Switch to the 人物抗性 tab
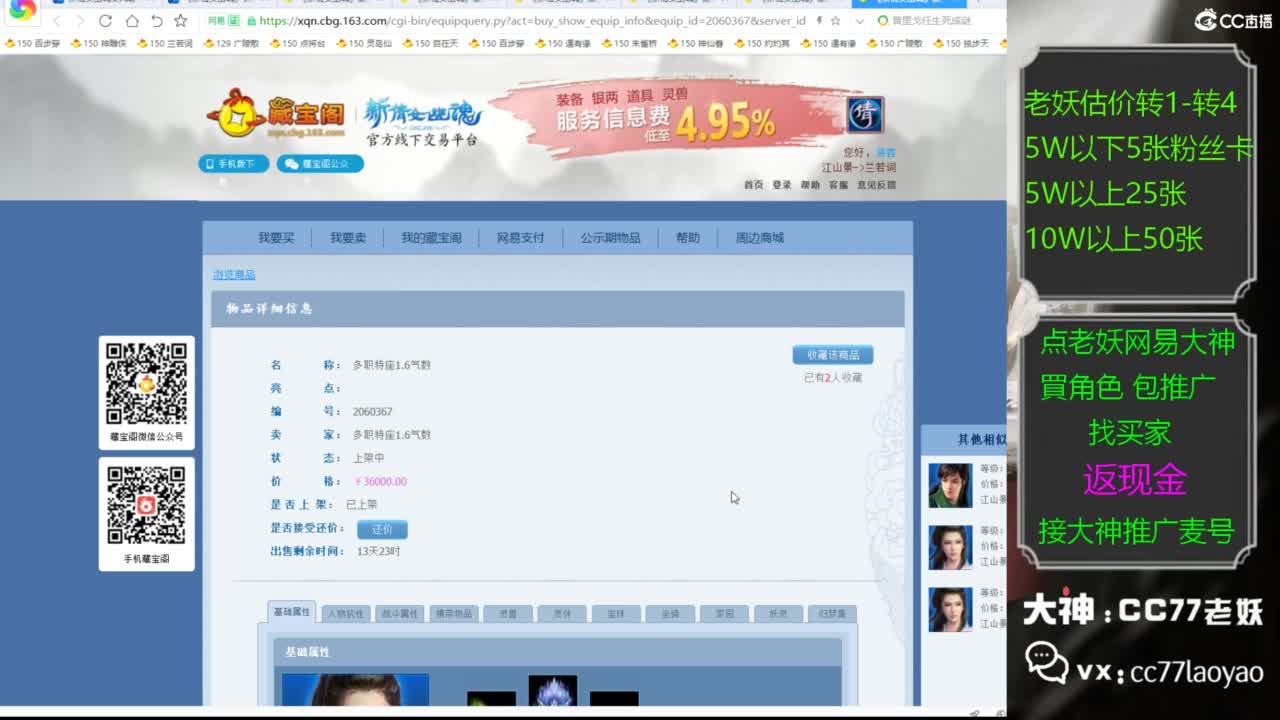Viewport: 1280px width, 720px height. pyautogui.click(x=345, y=611)
